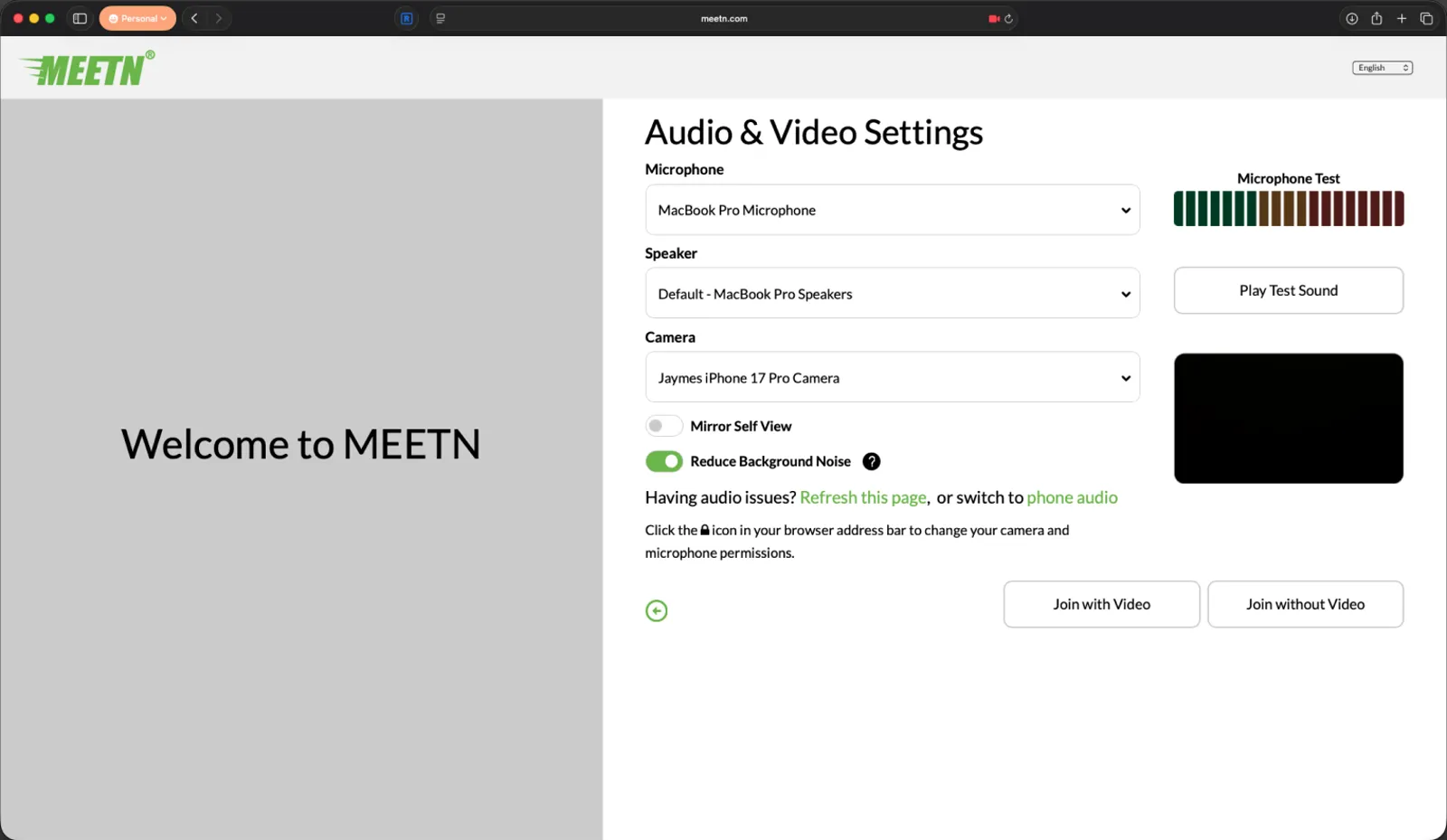The height and width of the screenshot is (840, 1447).
Task: Click the meetn.com address bar
Action: pos(723,18)
